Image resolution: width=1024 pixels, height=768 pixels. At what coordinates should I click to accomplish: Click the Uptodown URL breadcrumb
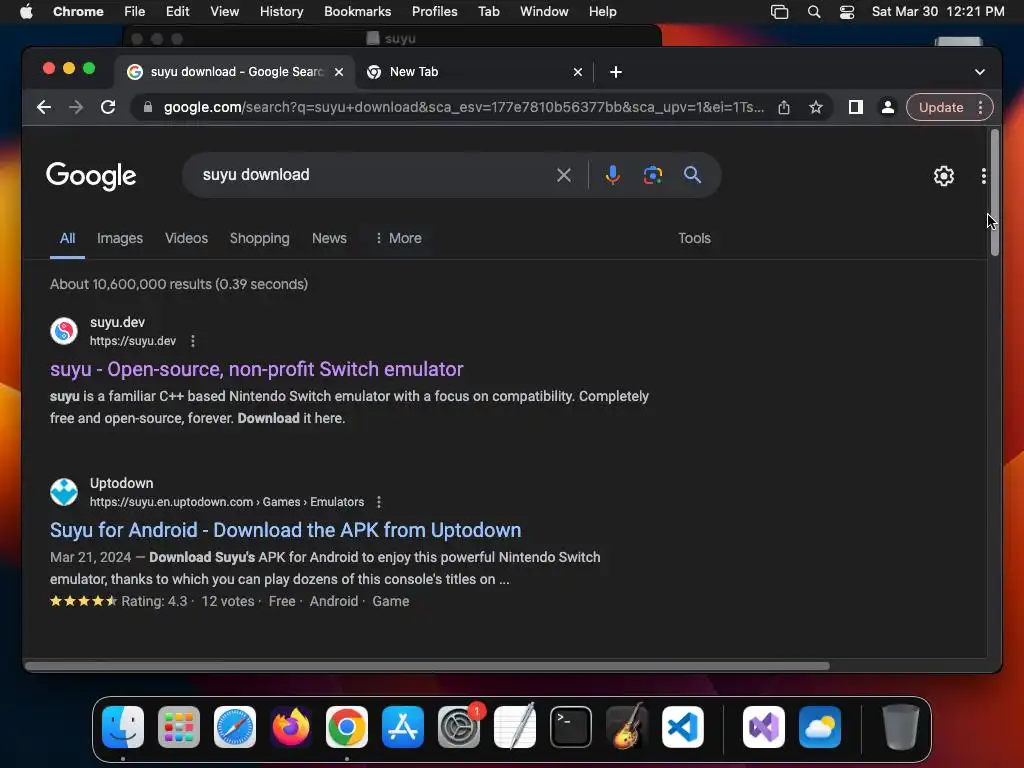coord(227,502)
